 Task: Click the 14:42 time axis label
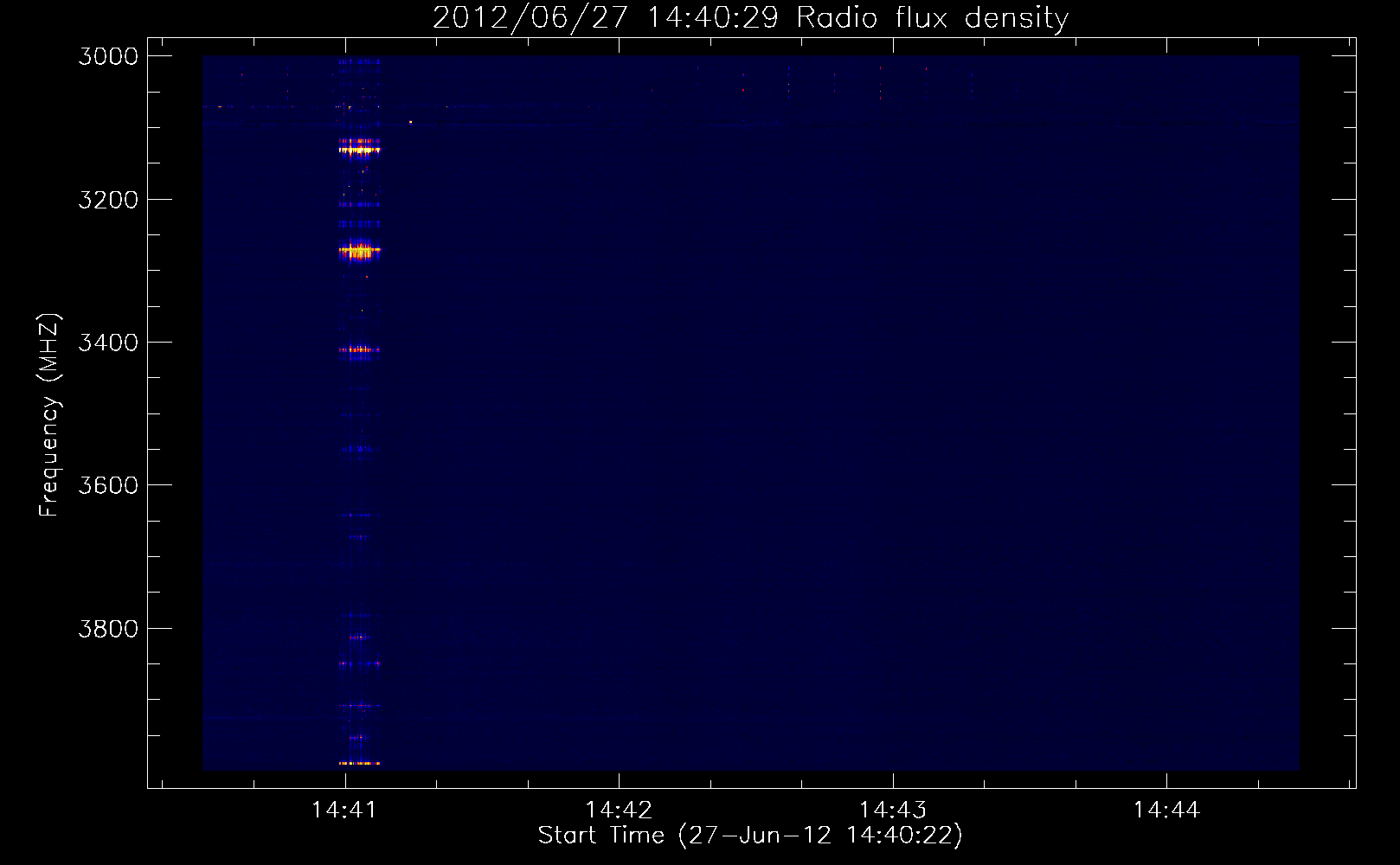point(619,810)
